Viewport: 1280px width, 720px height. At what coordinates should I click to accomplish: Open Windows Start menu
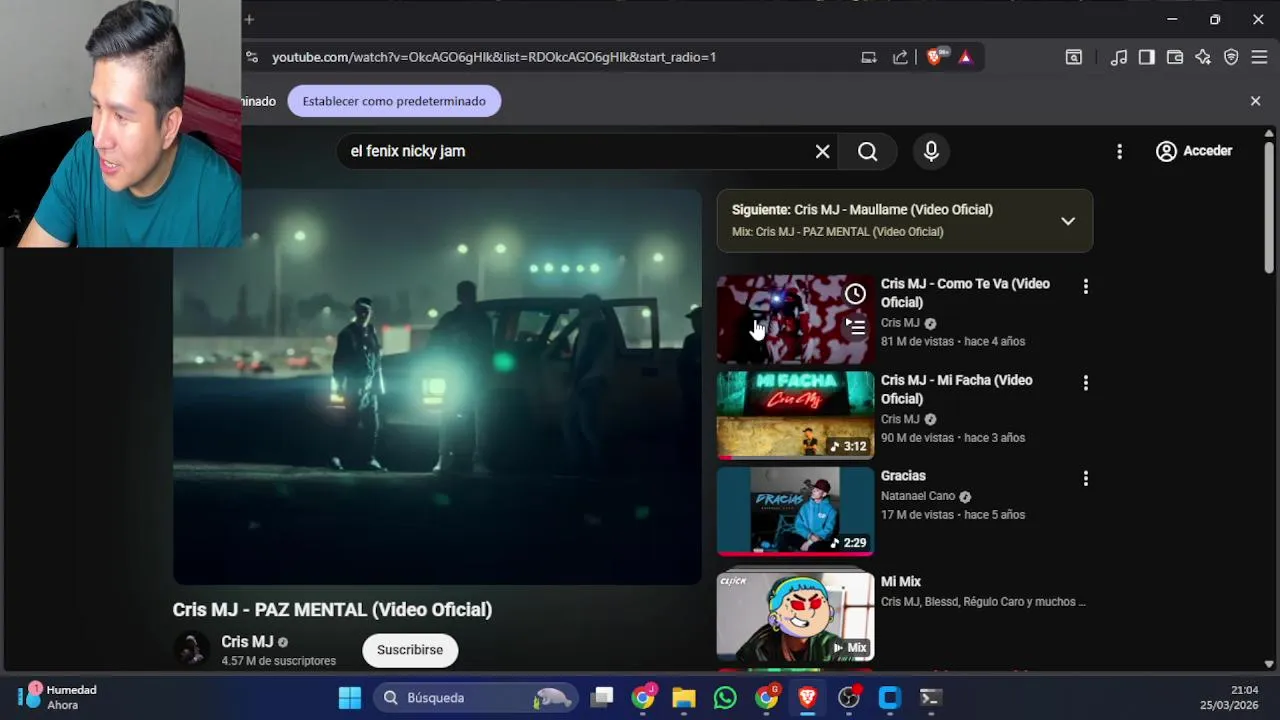point(350,698)
